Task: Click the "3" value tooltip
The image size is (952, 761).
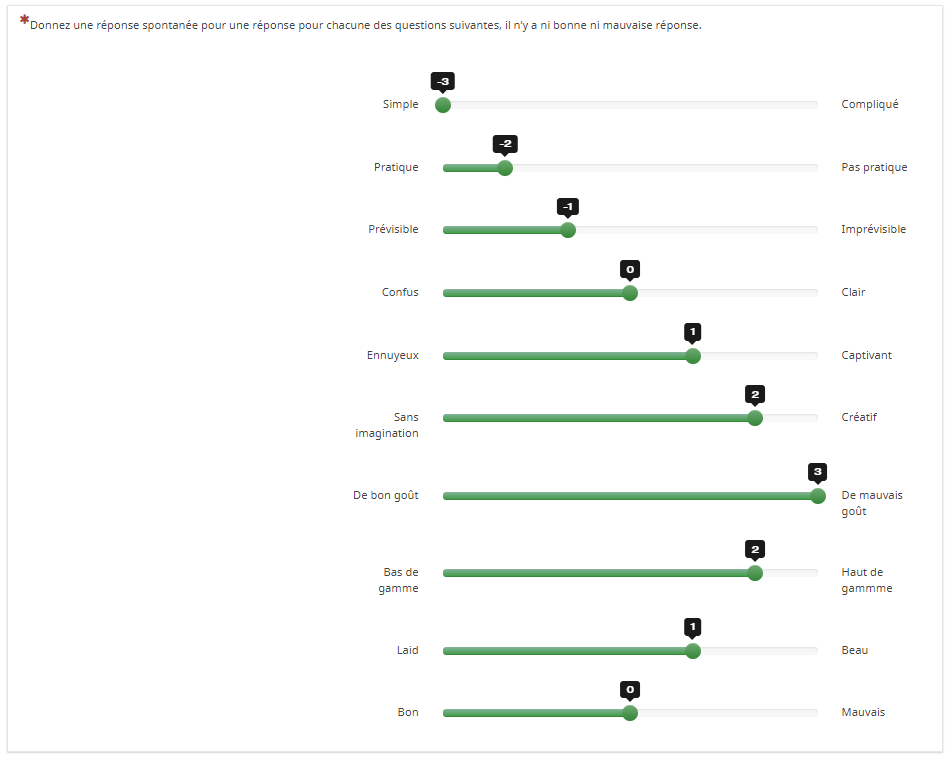Action: [818, 471]
